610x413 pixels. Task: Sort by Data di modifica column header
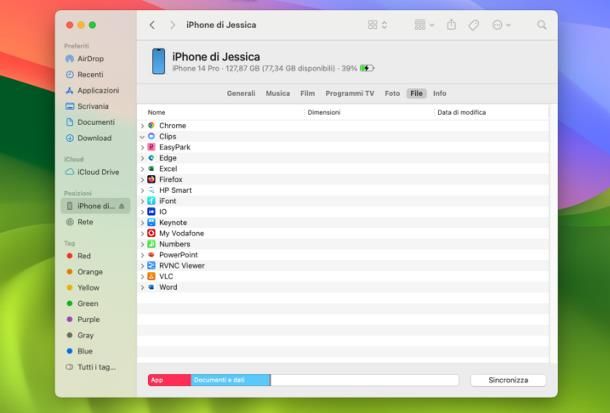coord(461,112)
